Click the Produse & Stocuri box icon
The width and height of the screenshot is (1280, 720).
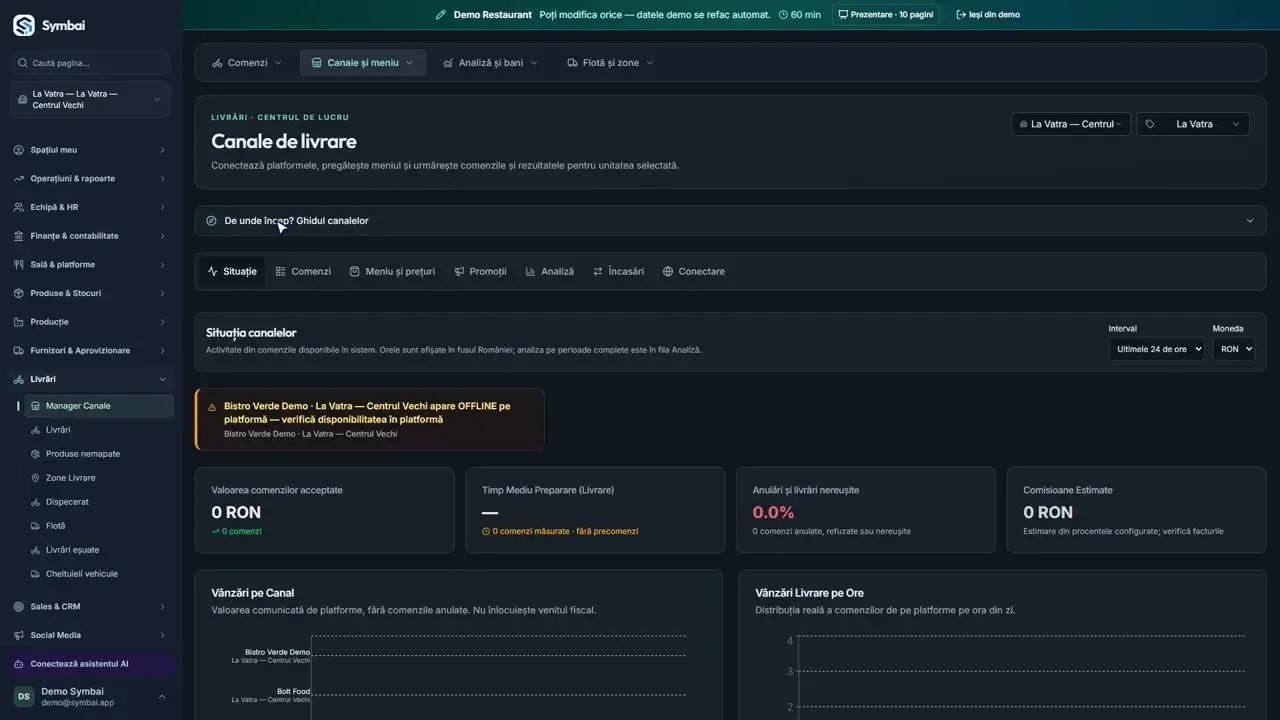click(x=19, y=293)
